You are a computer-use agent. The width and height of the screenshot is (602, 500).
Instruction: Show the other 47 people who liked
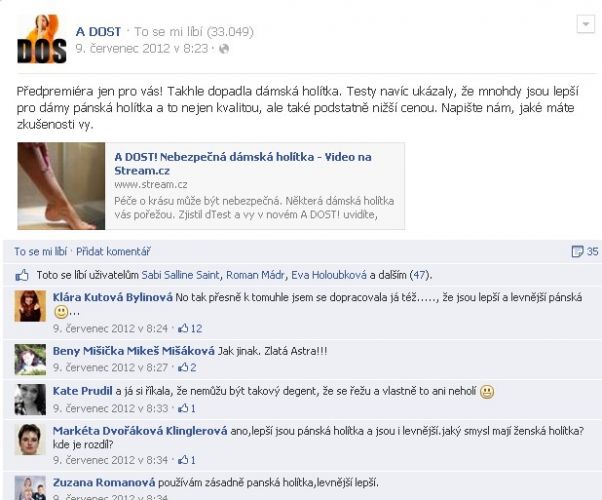(400, 275)
